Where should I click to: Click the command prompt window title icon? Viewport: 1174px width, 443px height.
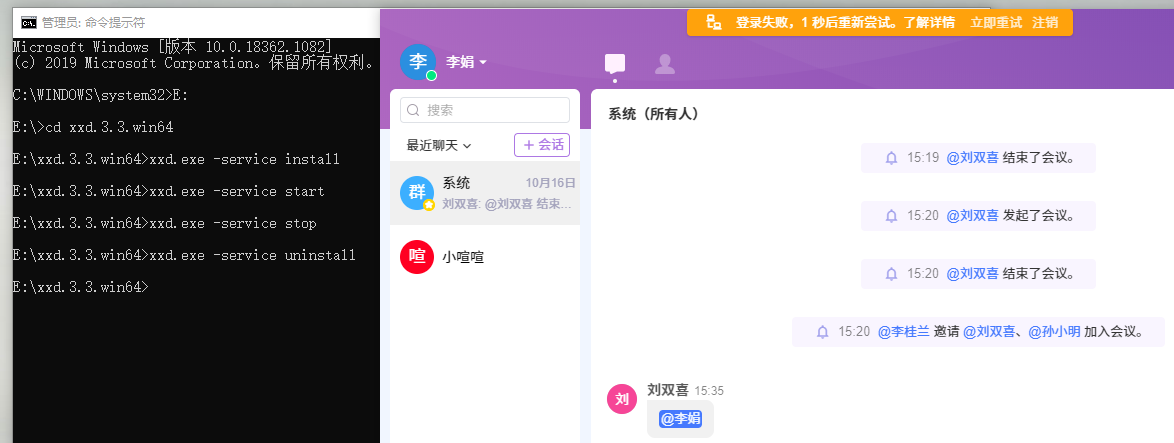(x=29, y=22)
